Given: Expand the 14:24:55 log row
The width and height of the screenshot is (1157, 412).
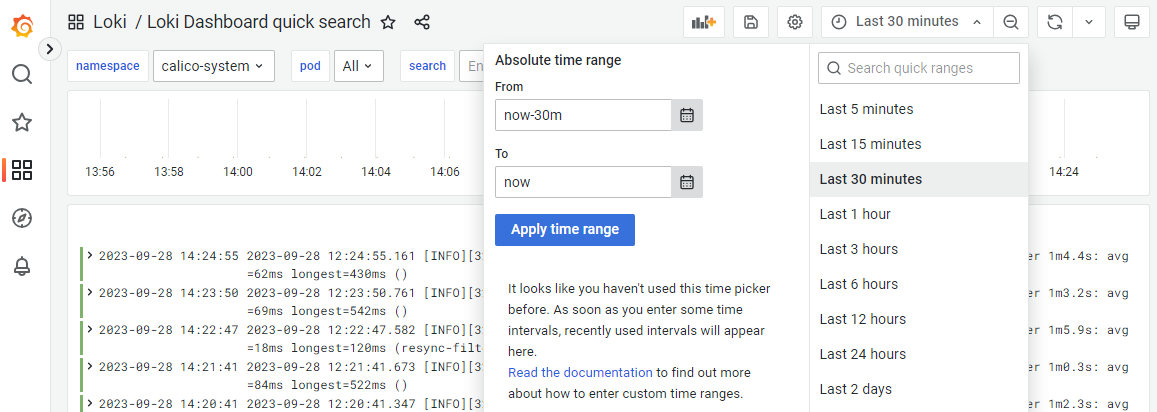Looking at the screenshot, I should (90, 256).
